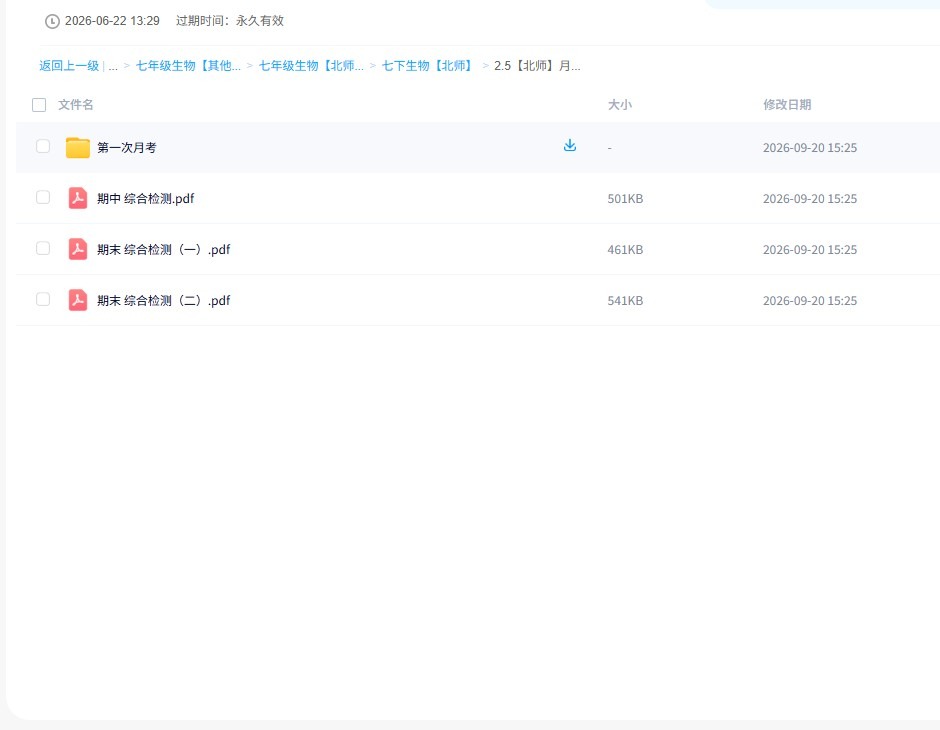
Task: Tick the checkbox for 期末 综合检测（一）.pdf
Action: pyautogui.click(x=43, y=248)
